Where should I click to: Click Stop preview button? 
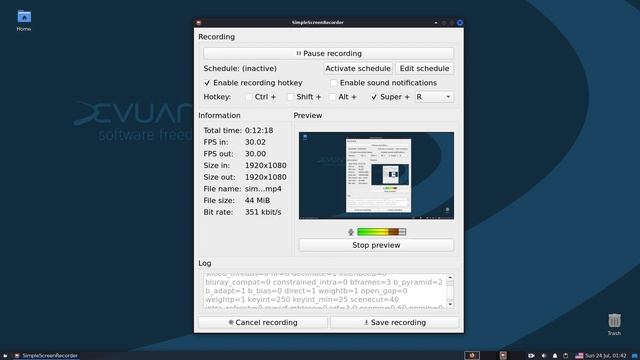point(376,245)
